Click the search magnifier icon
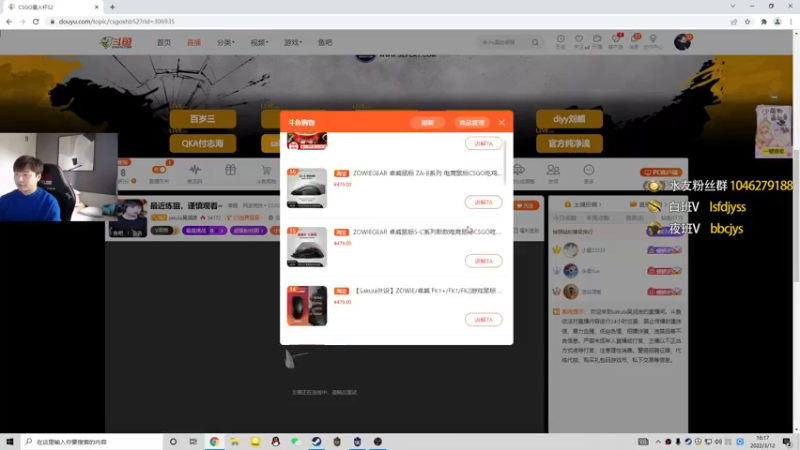 click(x=535, y=42)
